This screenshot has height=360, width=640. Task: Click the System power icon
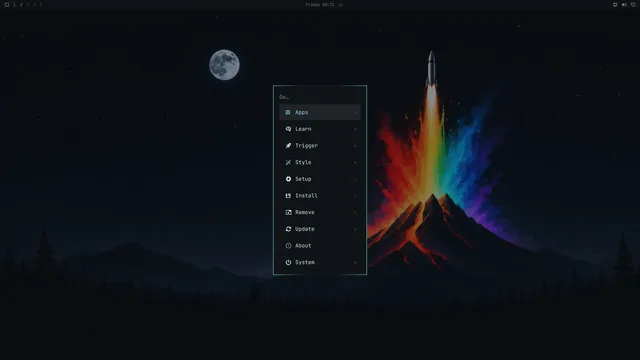[288, 262]
